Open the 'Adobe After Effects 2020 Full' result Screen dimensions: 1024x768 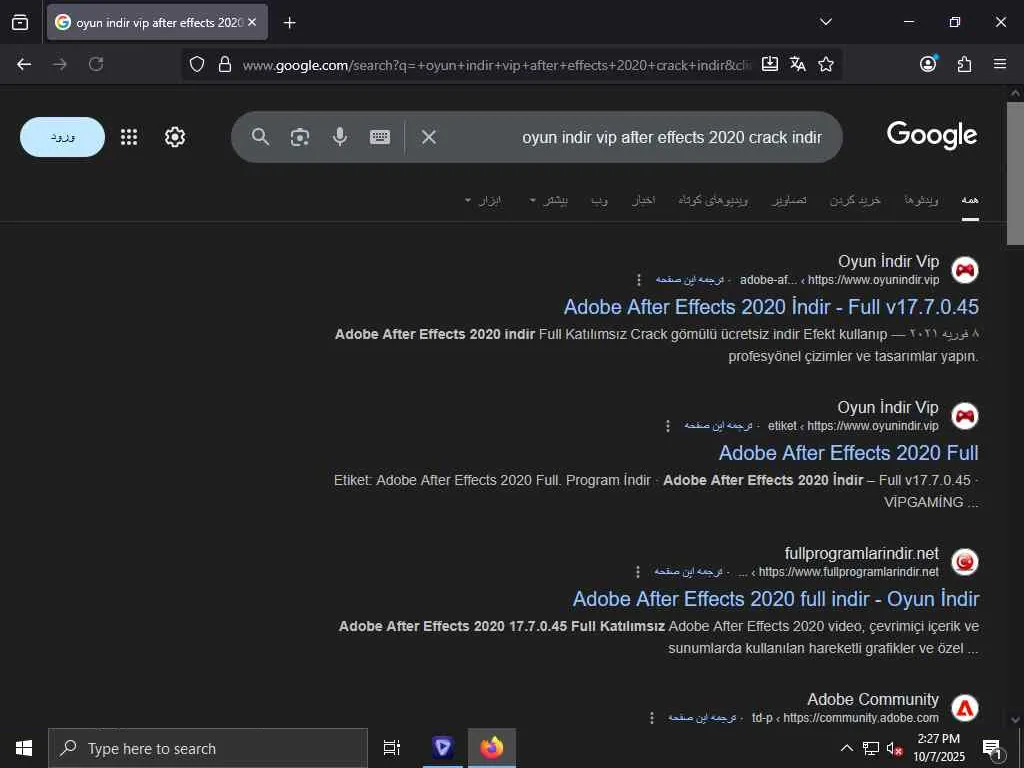tap(848, 453)
